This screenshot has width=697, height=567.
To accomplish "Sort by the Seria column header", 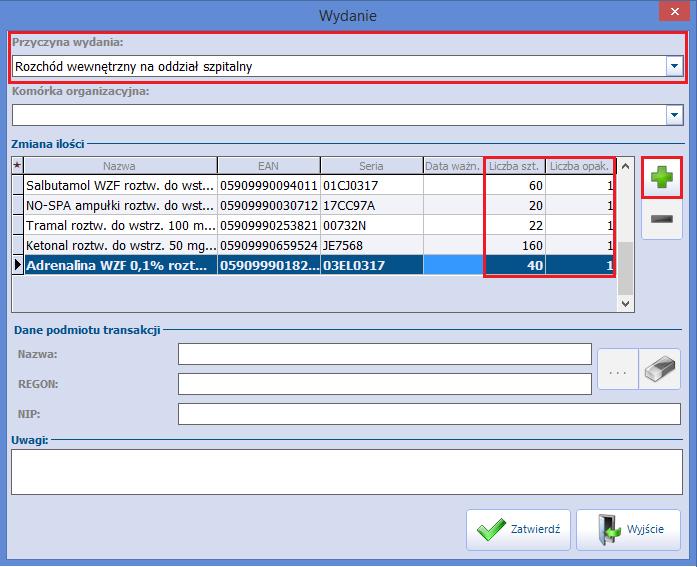I will click(x=371, y=166).
